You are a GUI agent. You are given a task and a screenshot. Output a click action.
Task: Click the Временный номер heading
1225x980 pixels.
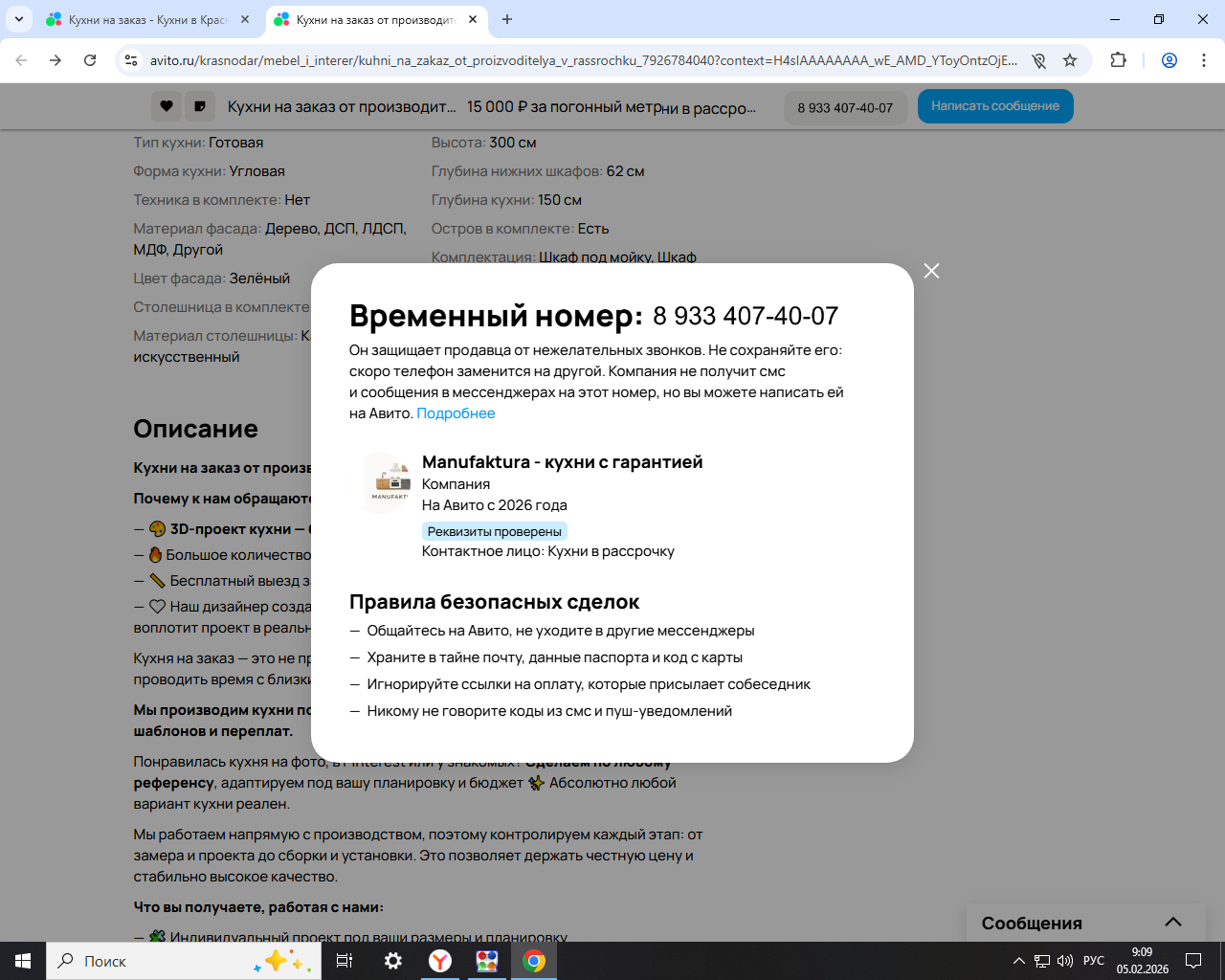click(496, 315)
